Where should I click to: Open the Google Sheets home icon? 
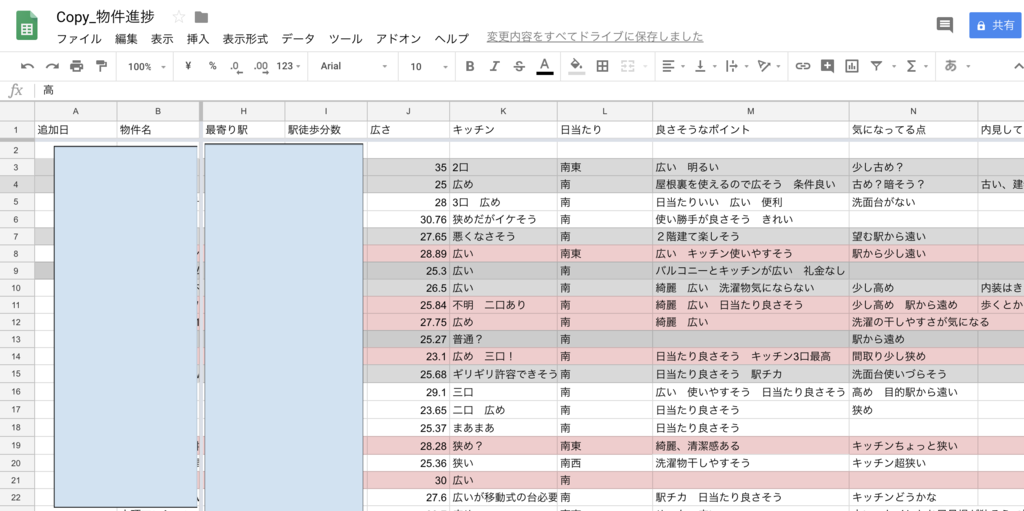(x=27, y=26)
